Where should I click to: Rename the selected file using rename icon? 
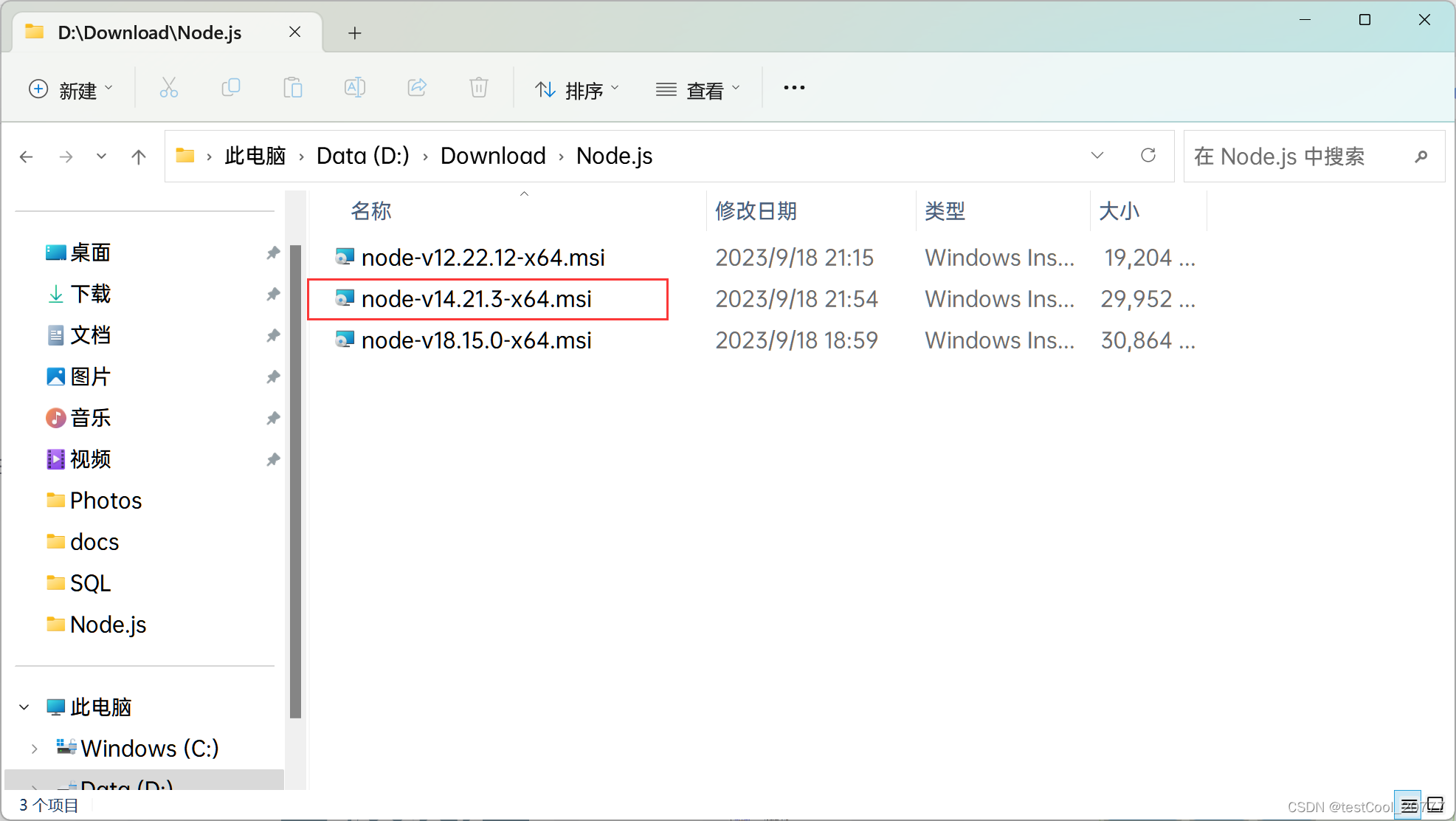click(355, 88)
